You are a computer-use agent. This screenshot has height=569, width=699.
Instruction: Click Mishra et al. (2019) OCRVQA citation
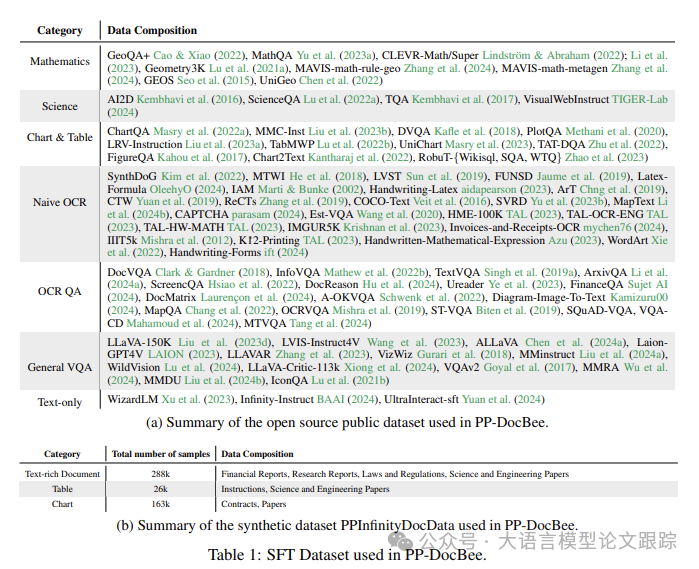378,310
